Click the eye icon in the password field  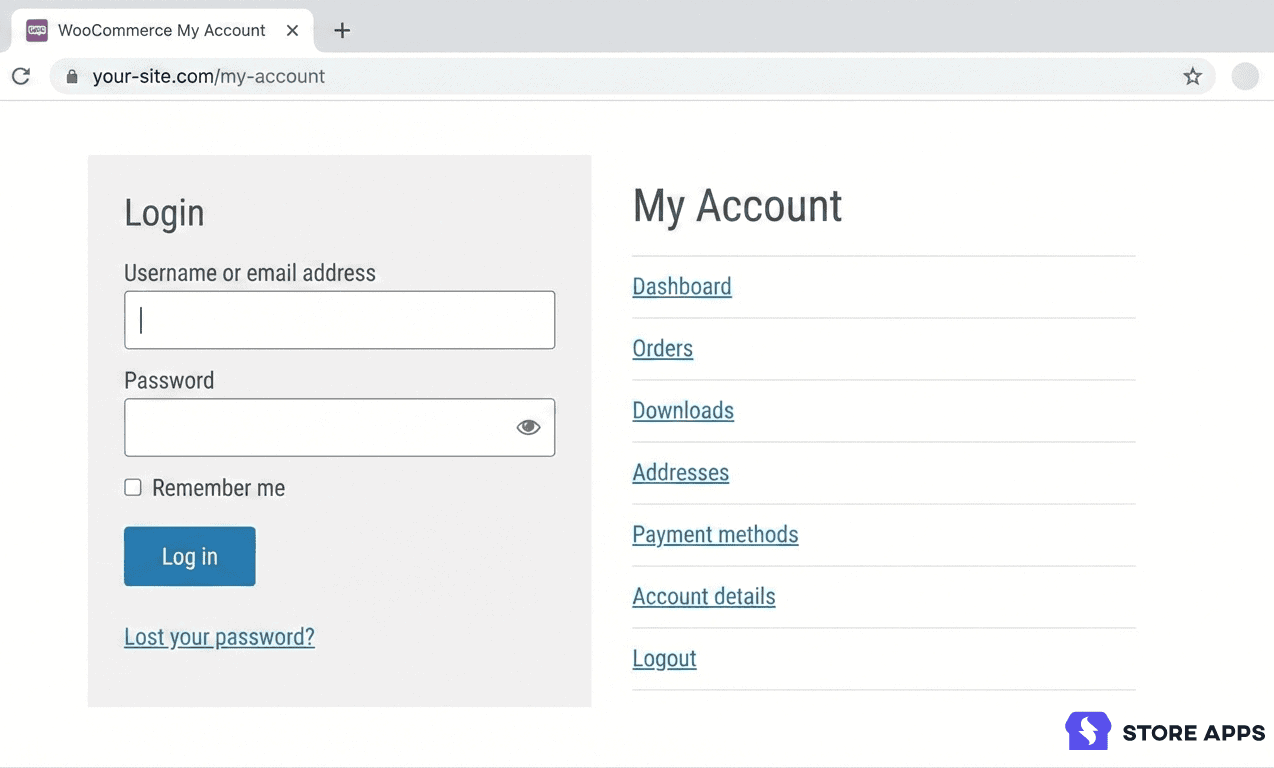click(x=528, y=426)
